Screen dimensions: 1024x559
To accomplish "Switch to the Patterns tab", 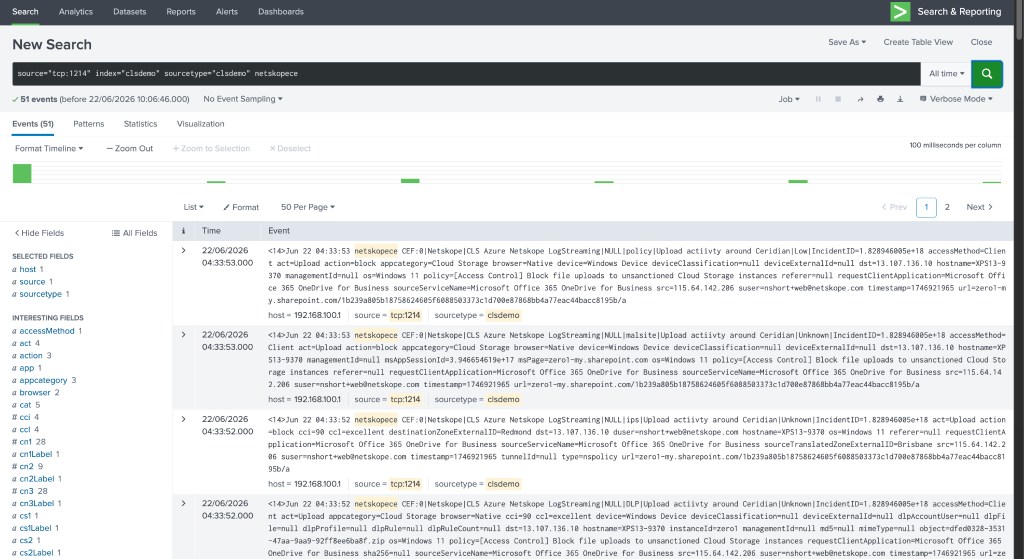I will (x=89, y=123).
